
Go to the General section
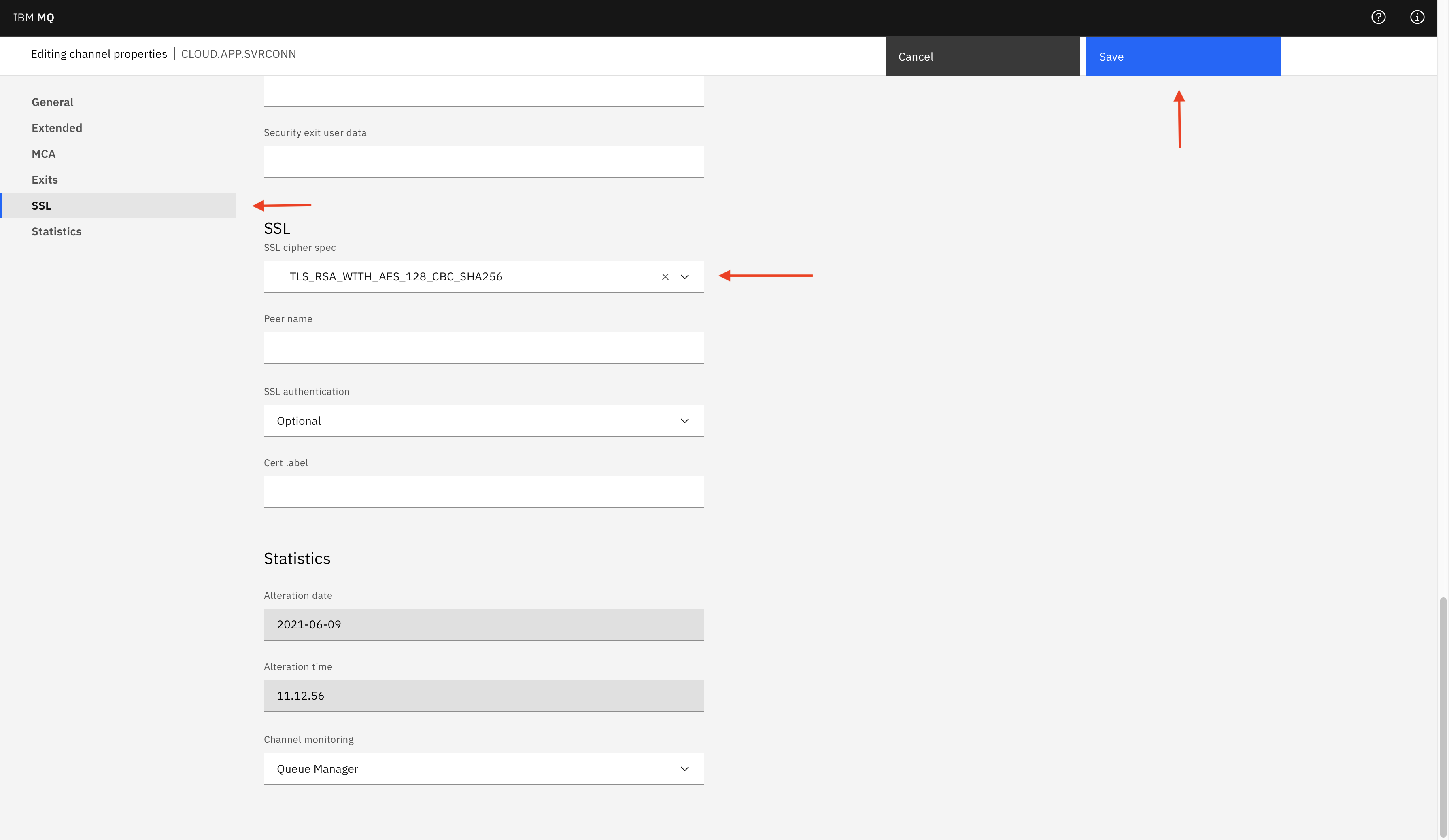(52, 102)
